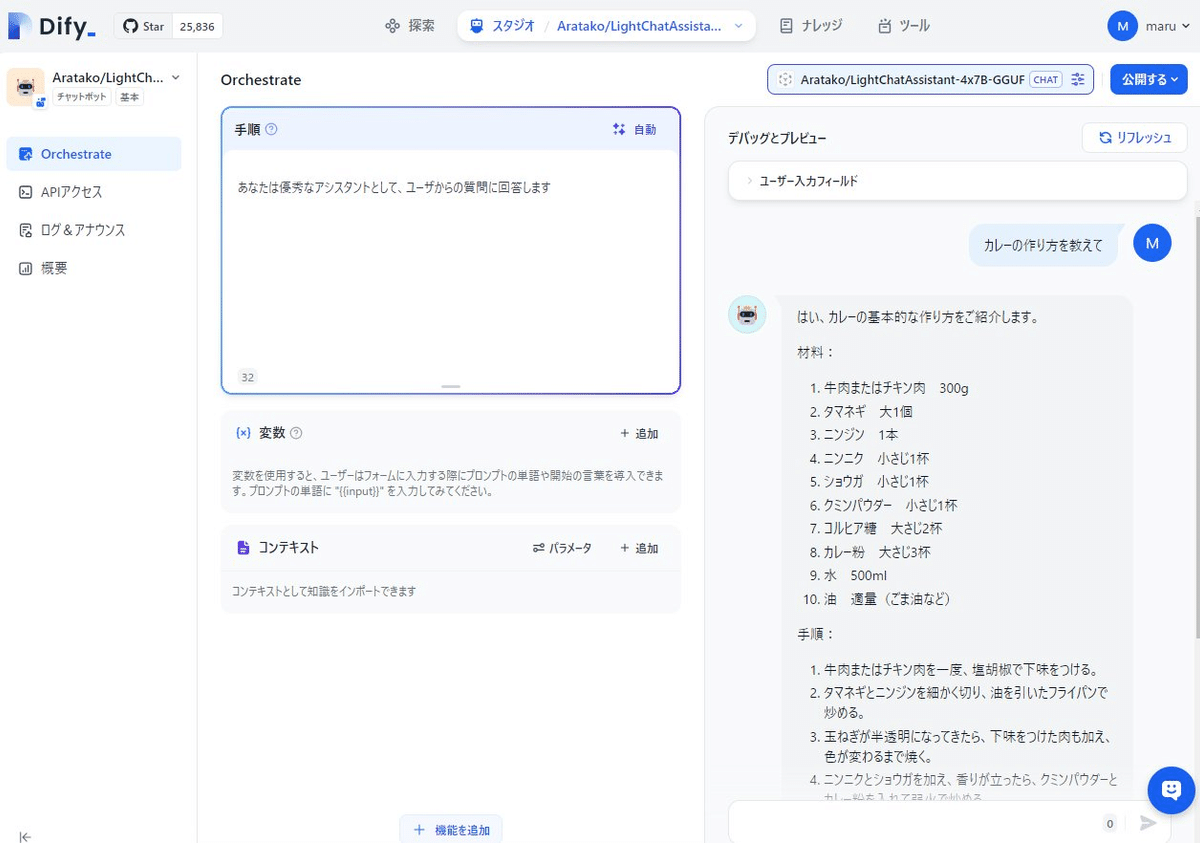Collapse the sidebar with the bottom-left arrow
The image size is (1200, 843).
tap(24, 837)
